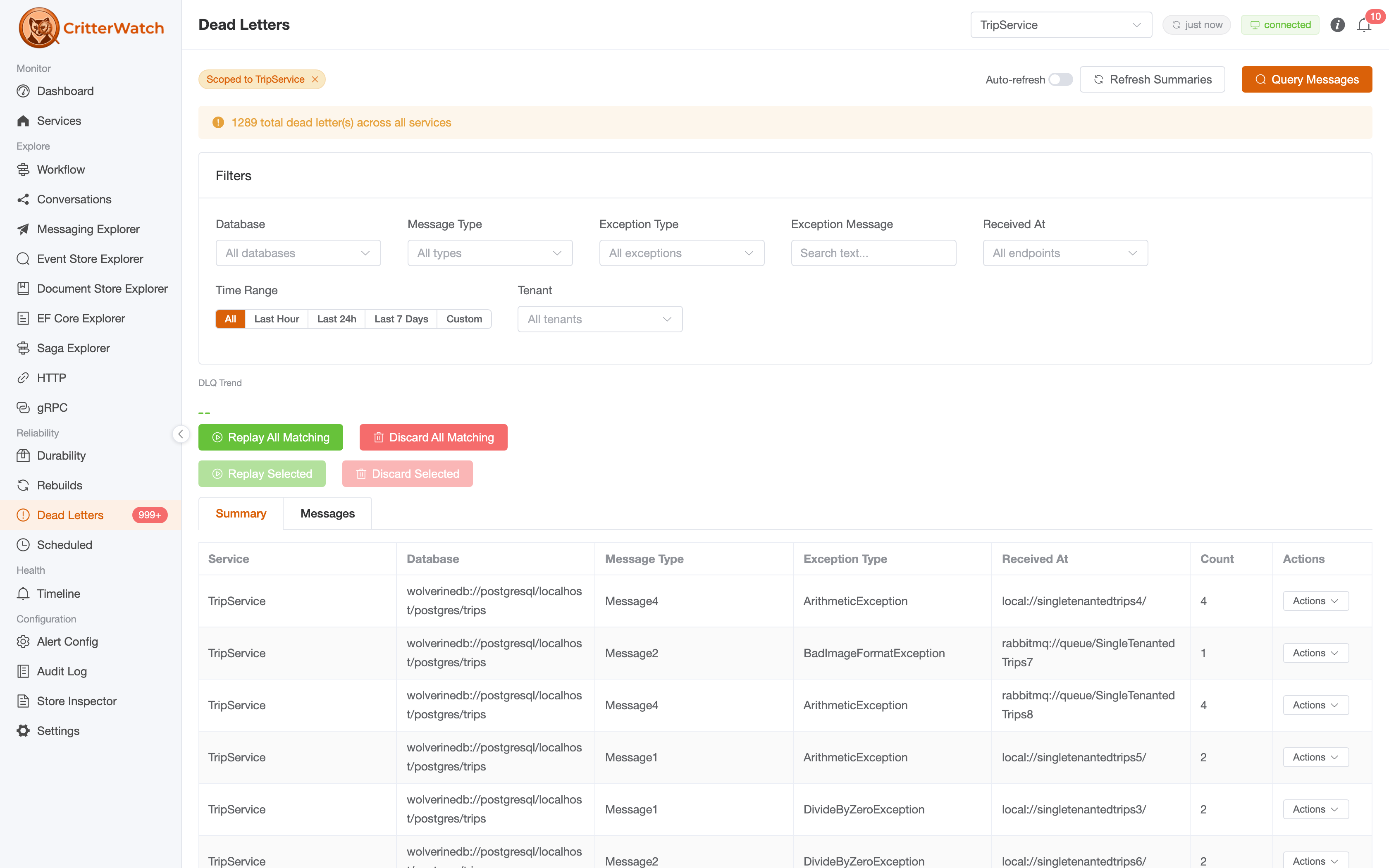Remove the Scoped to TripService tag
The height and width of the screenshot is (868, 1389).
click(x=315, y=79)
